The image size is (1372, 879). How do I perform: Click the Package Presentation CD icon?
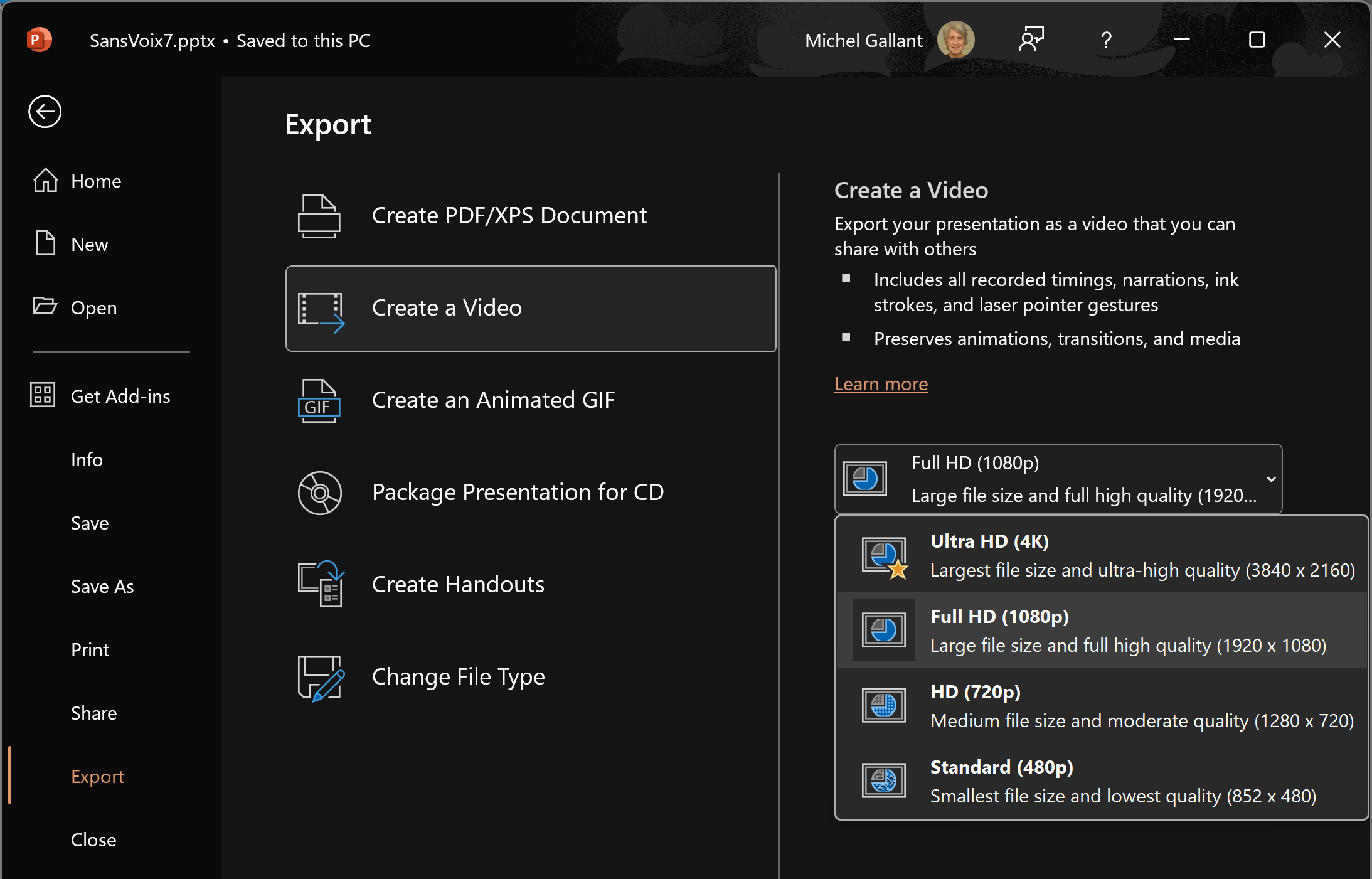point(319,493)
